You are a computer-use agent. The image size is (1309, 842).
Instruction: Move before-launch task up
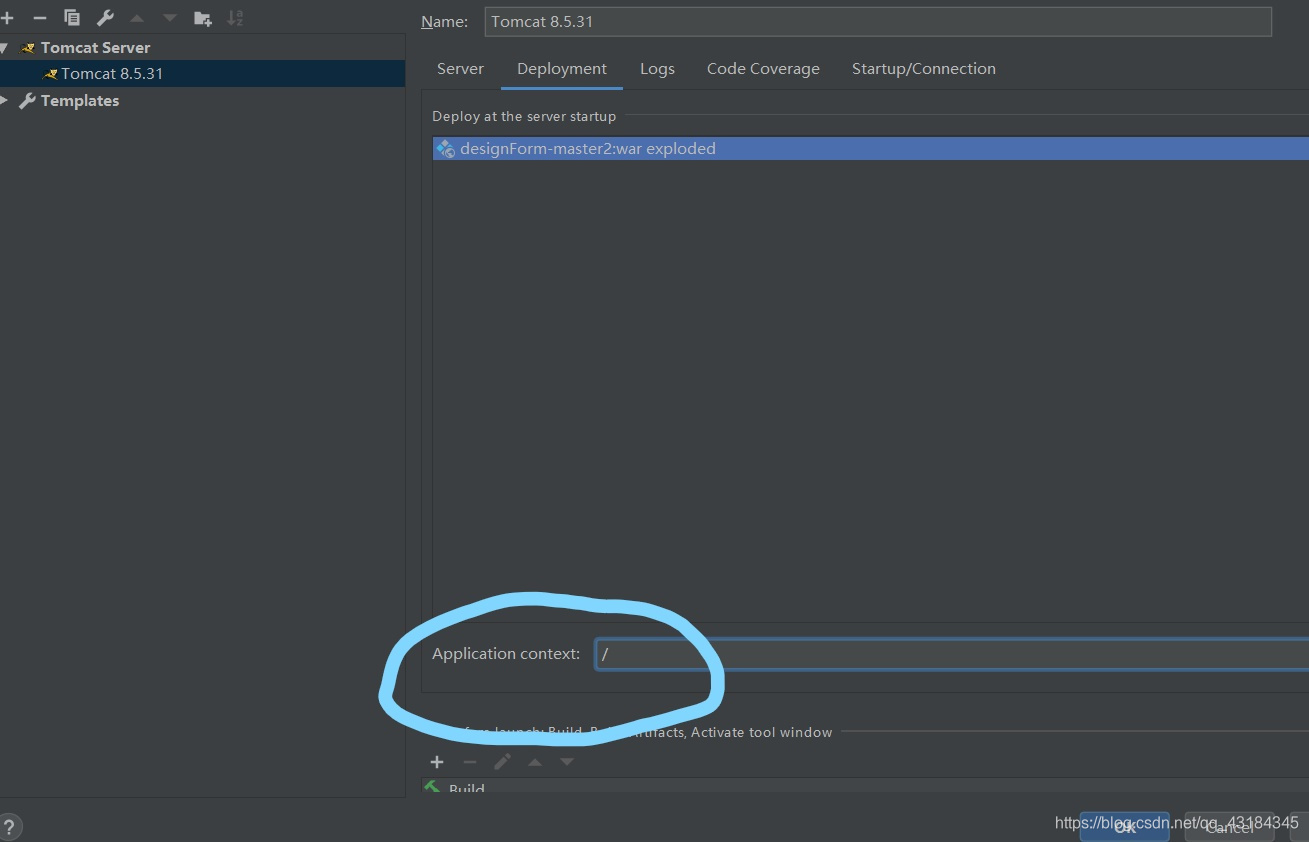click(x=535, y=762)
